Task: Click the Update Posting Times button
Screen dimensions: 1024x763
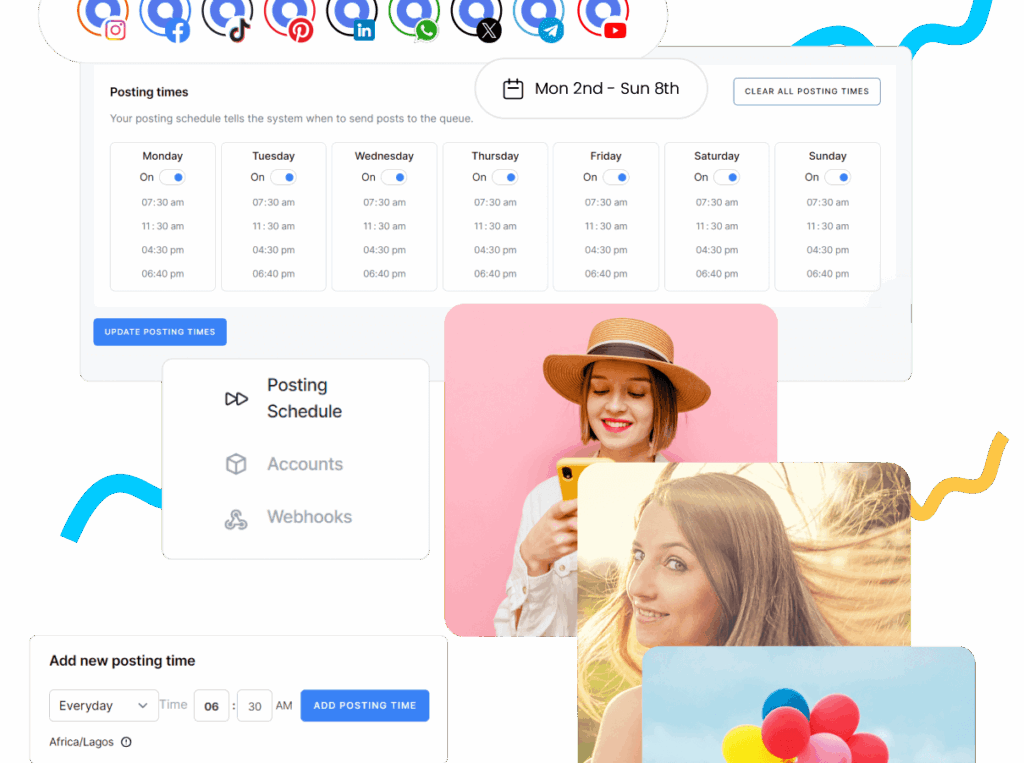Action: click(160, 332)
